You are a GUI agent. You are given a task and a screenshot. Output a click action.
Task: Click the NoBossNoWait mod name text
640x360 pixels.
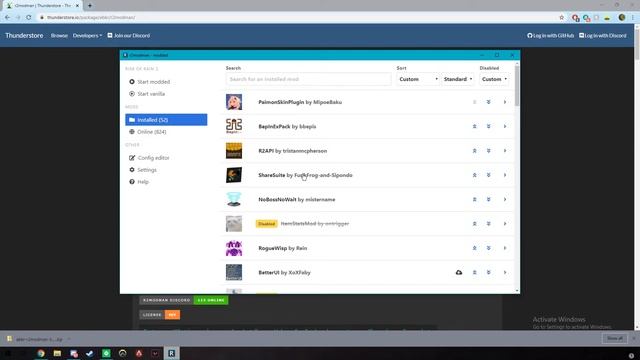[x=277, y=200]
